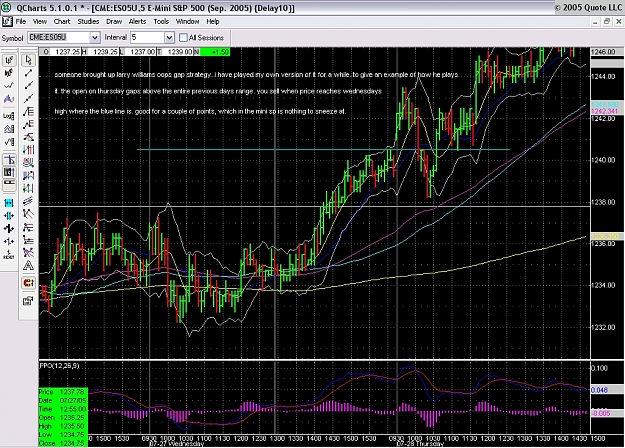Activate the crosshair cursor tool icon
Image resolution: width=625 pixels, height=448 pixels.
point(9,160)
